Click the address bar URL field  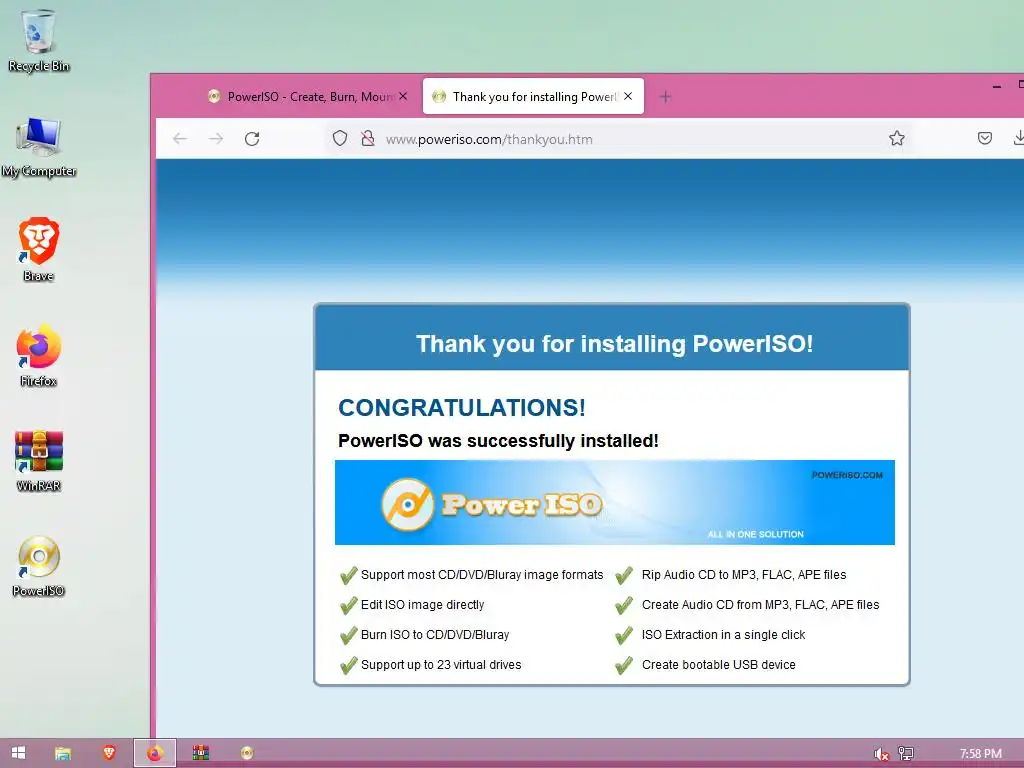pyautogui.click(x=617, y=138)
